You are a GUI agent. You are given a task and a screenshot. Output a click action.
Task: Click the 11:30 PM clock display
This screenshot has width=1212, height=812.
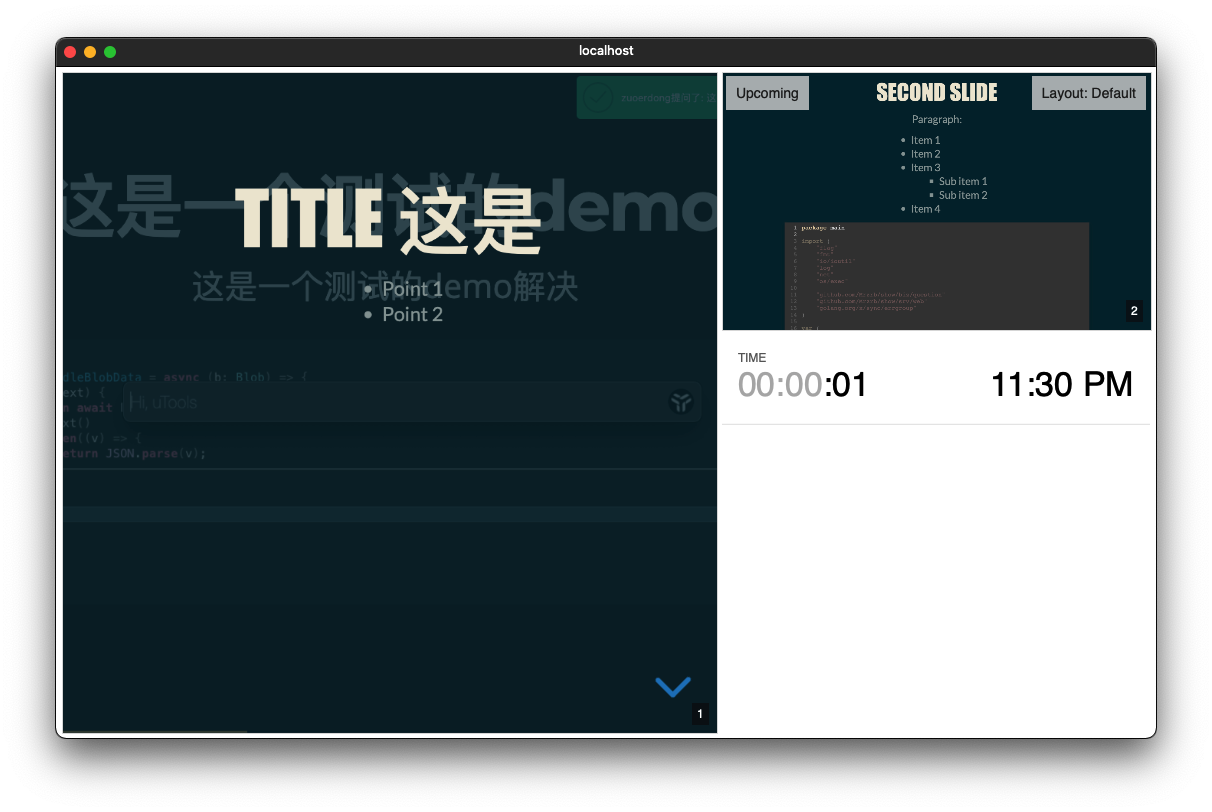1061,384
